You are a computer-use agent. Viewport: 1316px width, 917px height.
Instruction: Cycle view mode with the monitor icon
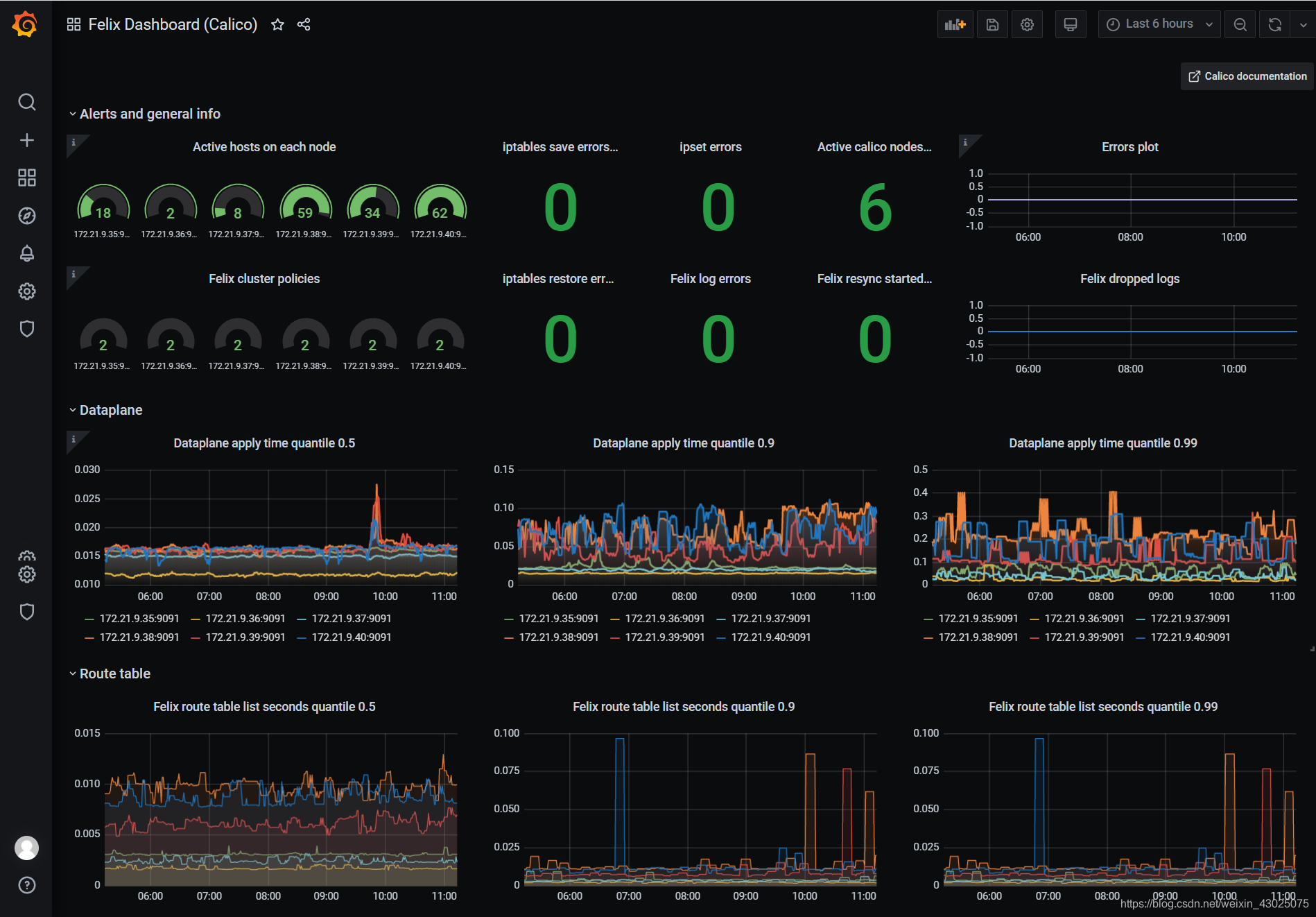pyautogui.click(x=1071, y=24)
